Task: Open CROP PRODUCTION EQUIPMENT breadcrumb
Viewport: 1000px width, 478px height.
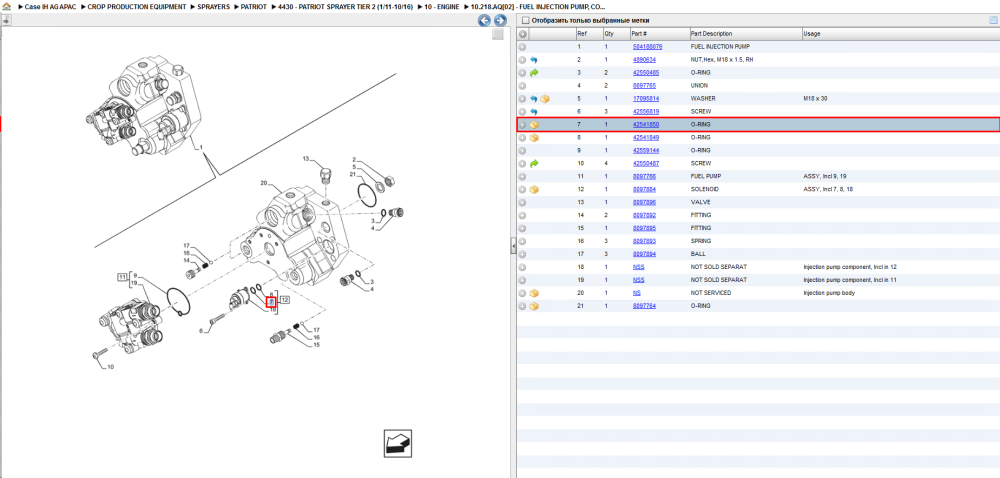Action: click(x=137, y=6)
